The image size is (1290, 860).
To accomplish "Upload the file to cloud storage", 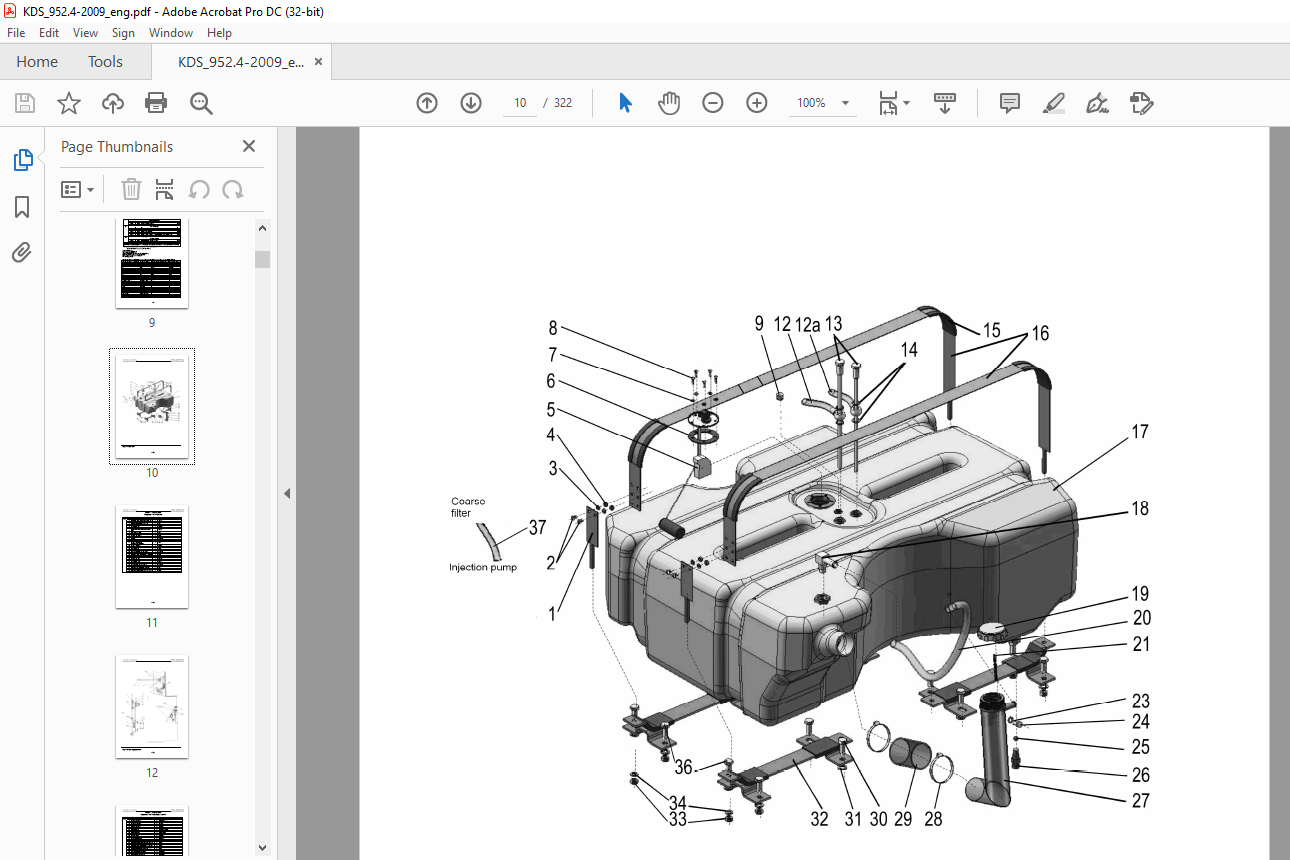I will (x=113, y=103).
